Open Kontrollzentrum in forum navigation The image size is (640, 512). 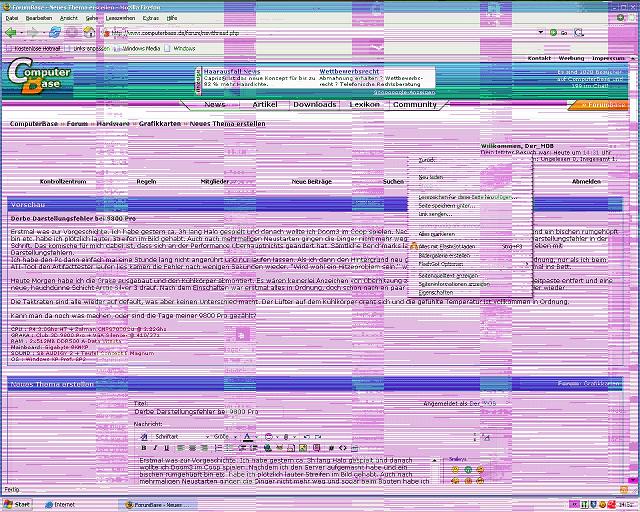[x=63, y=181]
